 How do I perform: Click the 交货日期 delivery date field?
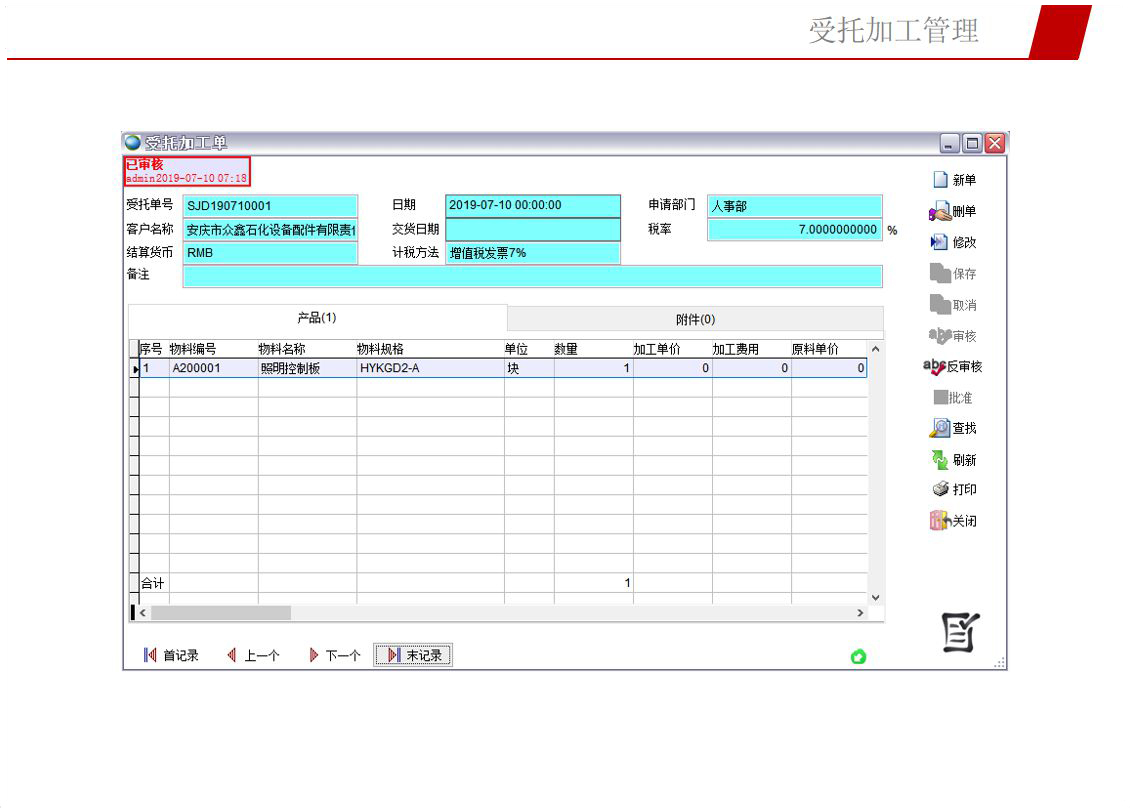pyautogui.click(x=532, y=229)
